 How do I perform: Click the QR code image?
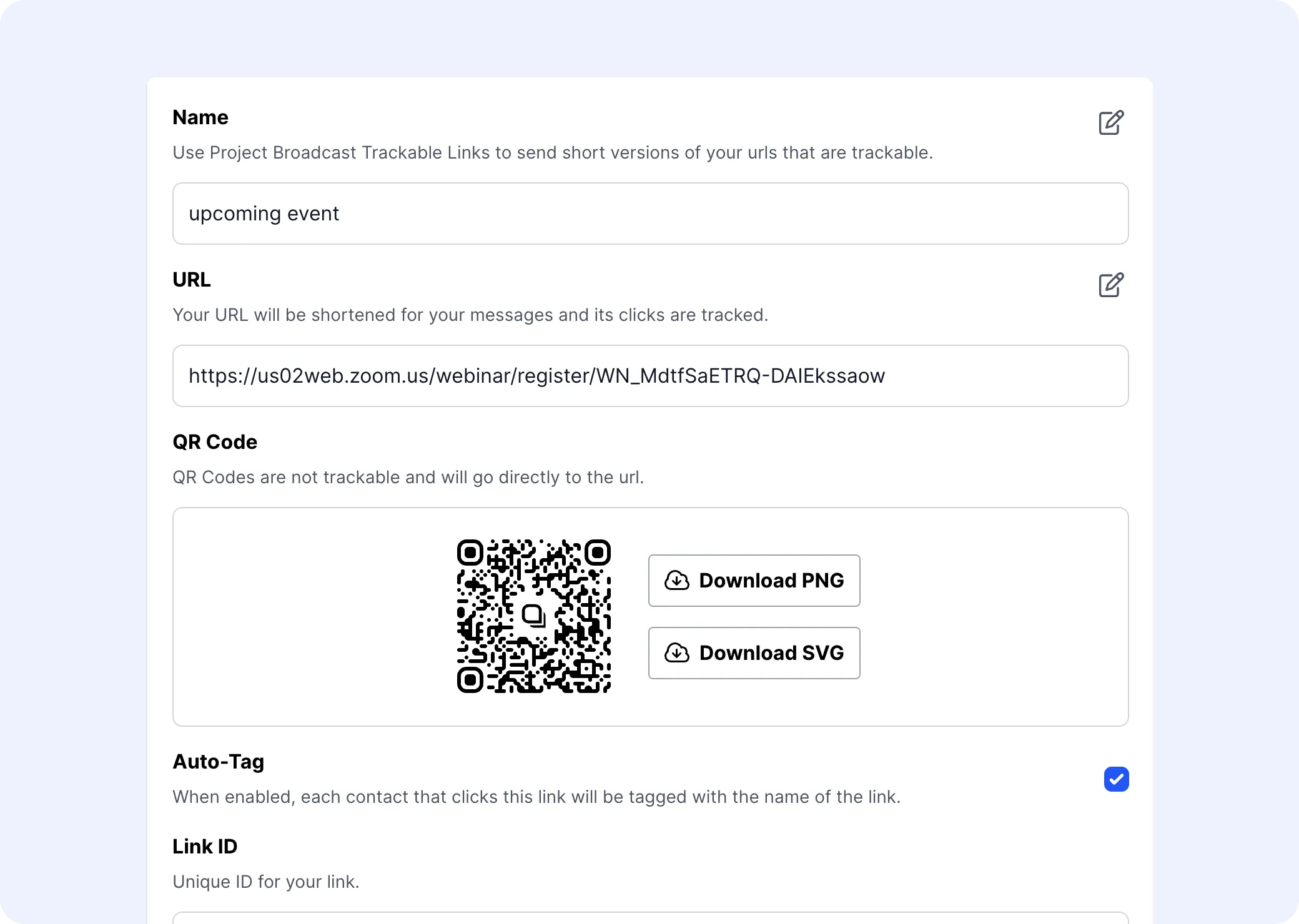coord(534,616)
